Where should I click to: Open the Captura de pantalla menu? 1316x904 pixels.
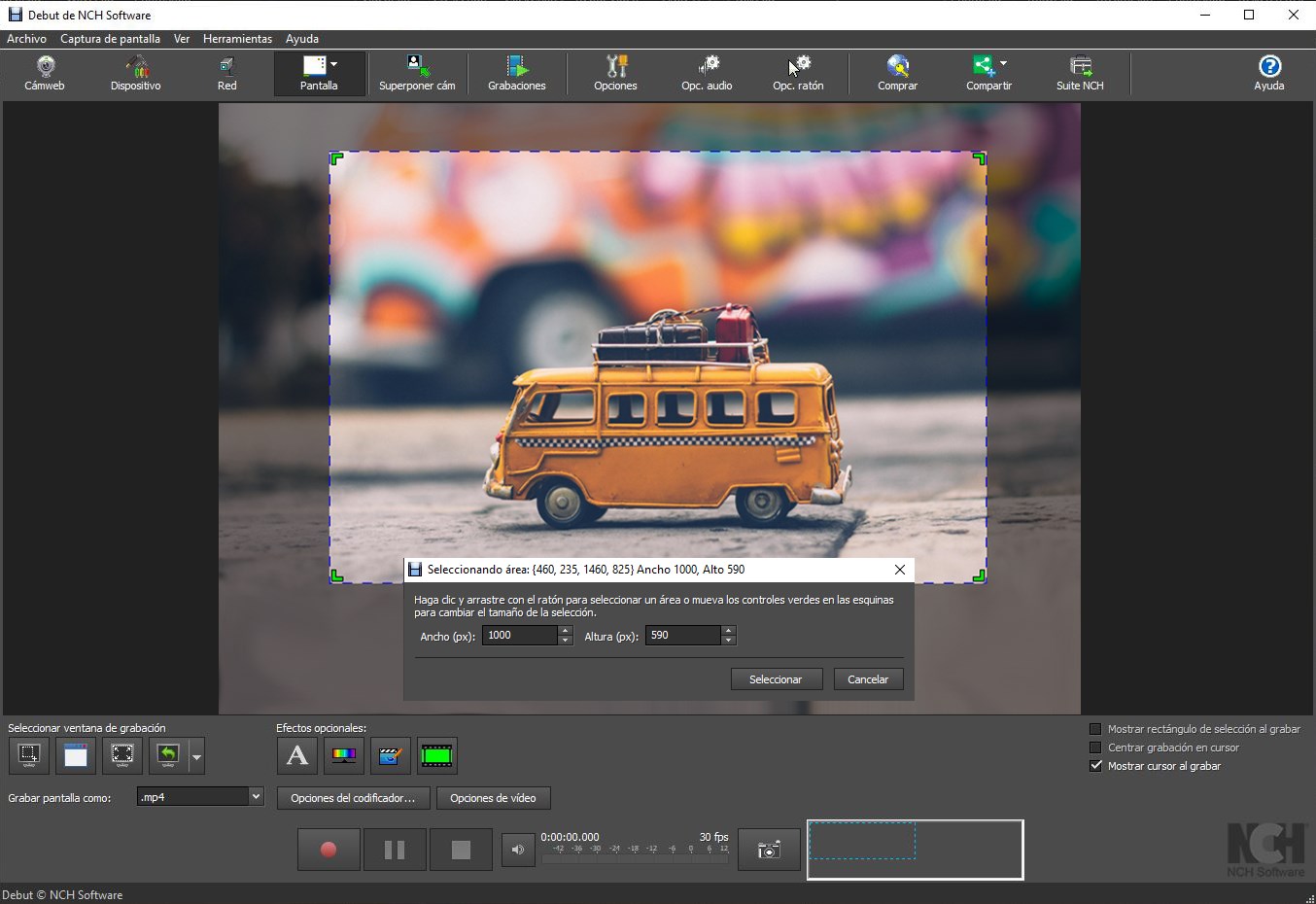[x=110, y=39]
